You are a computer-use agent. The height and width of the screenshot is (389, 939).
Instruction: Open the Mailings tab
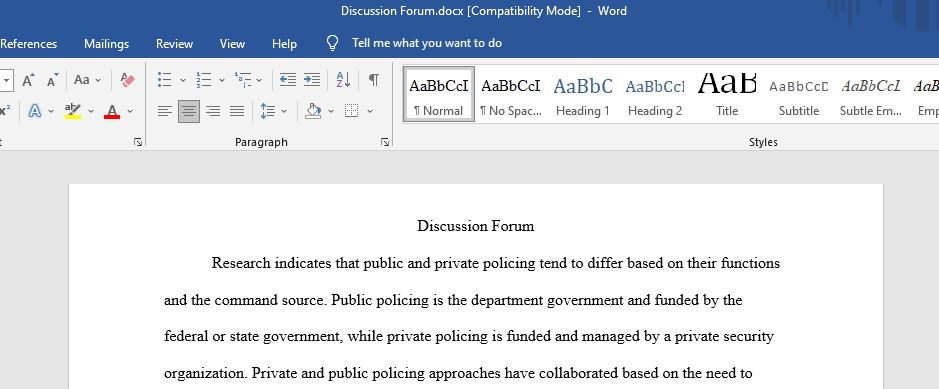(107, 44)
